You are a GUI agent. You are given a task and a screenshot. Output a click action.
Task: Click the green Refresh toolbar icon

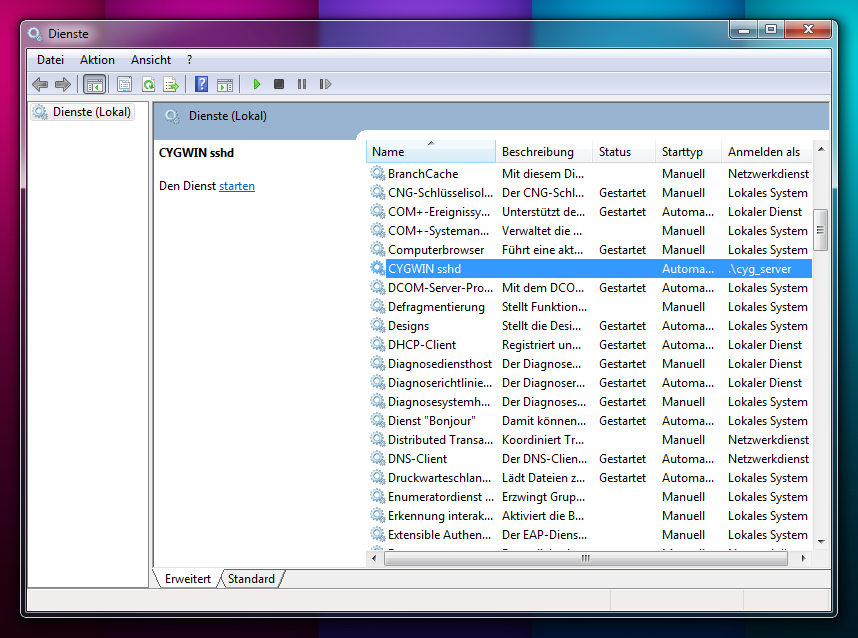[148, 85]
